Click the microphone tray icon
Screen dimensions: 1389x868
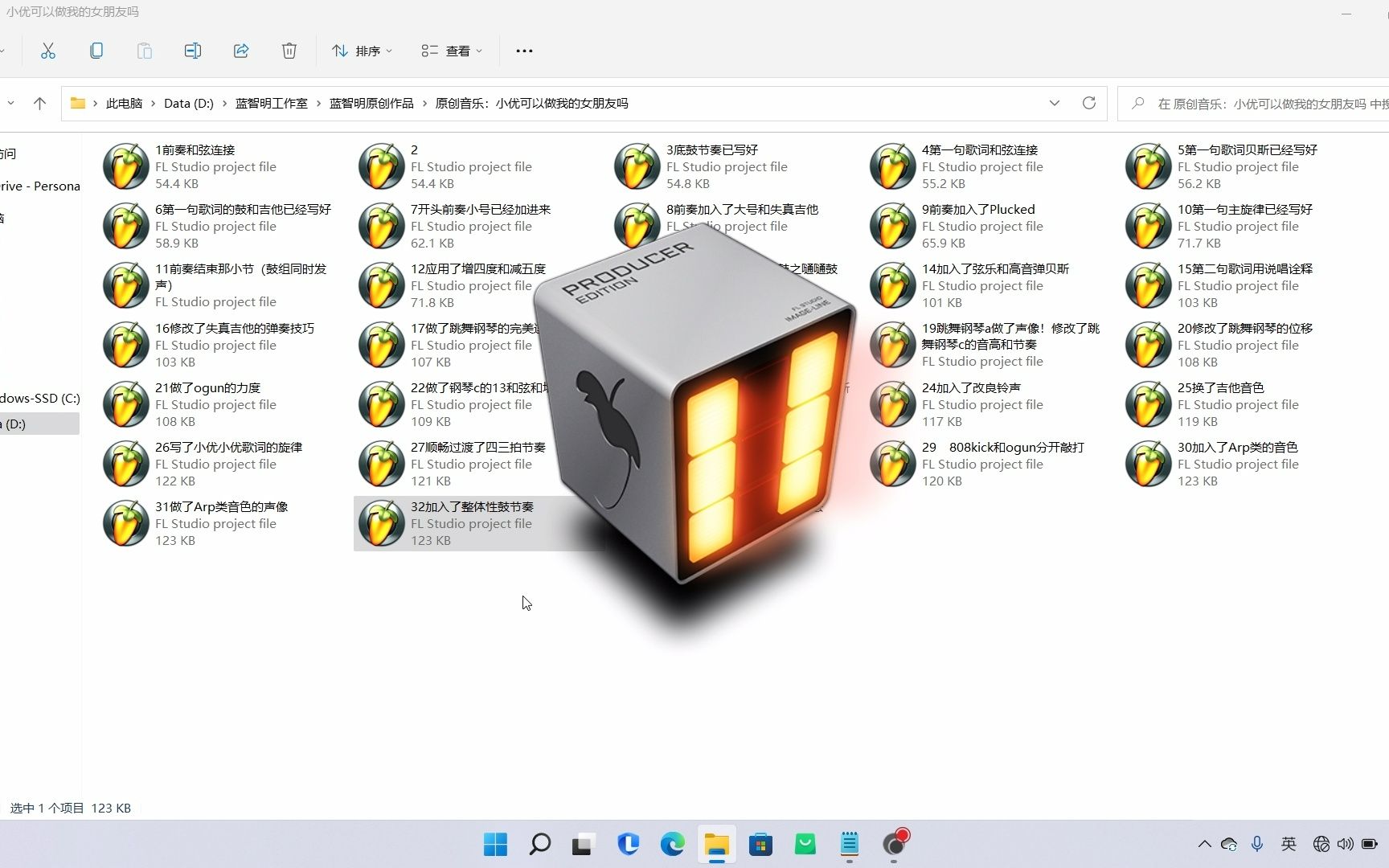(x=1257, y=844)
